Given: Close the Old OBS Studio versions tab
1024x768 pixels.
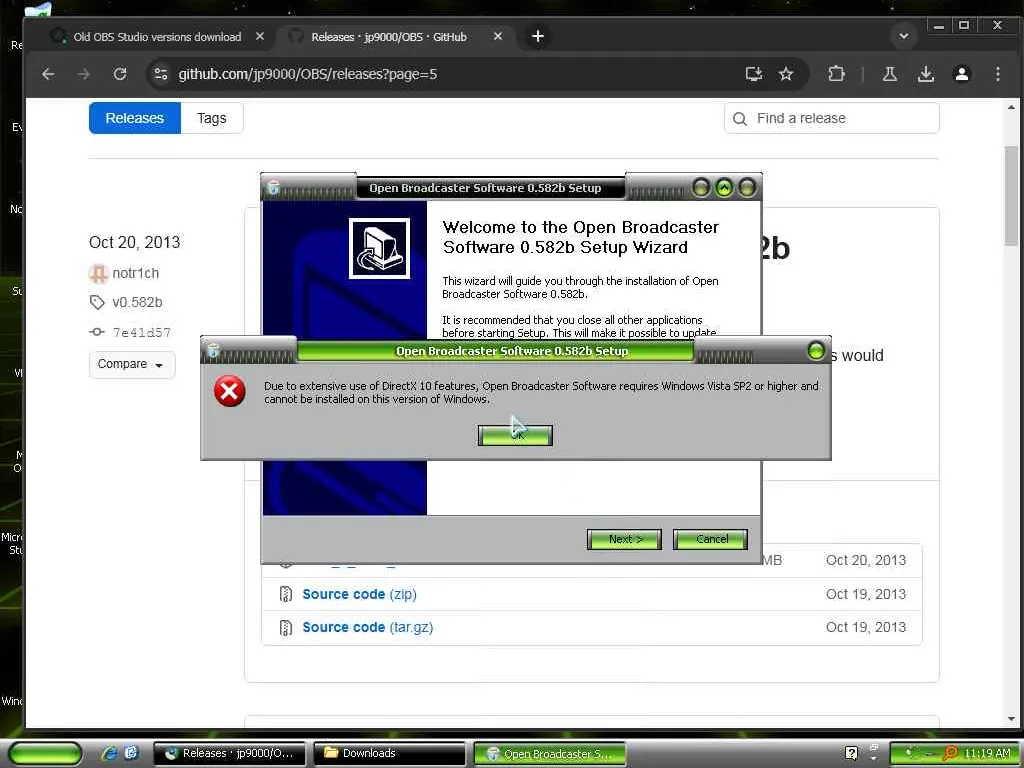Looking at the screenshot, I should tap(260, 37).
